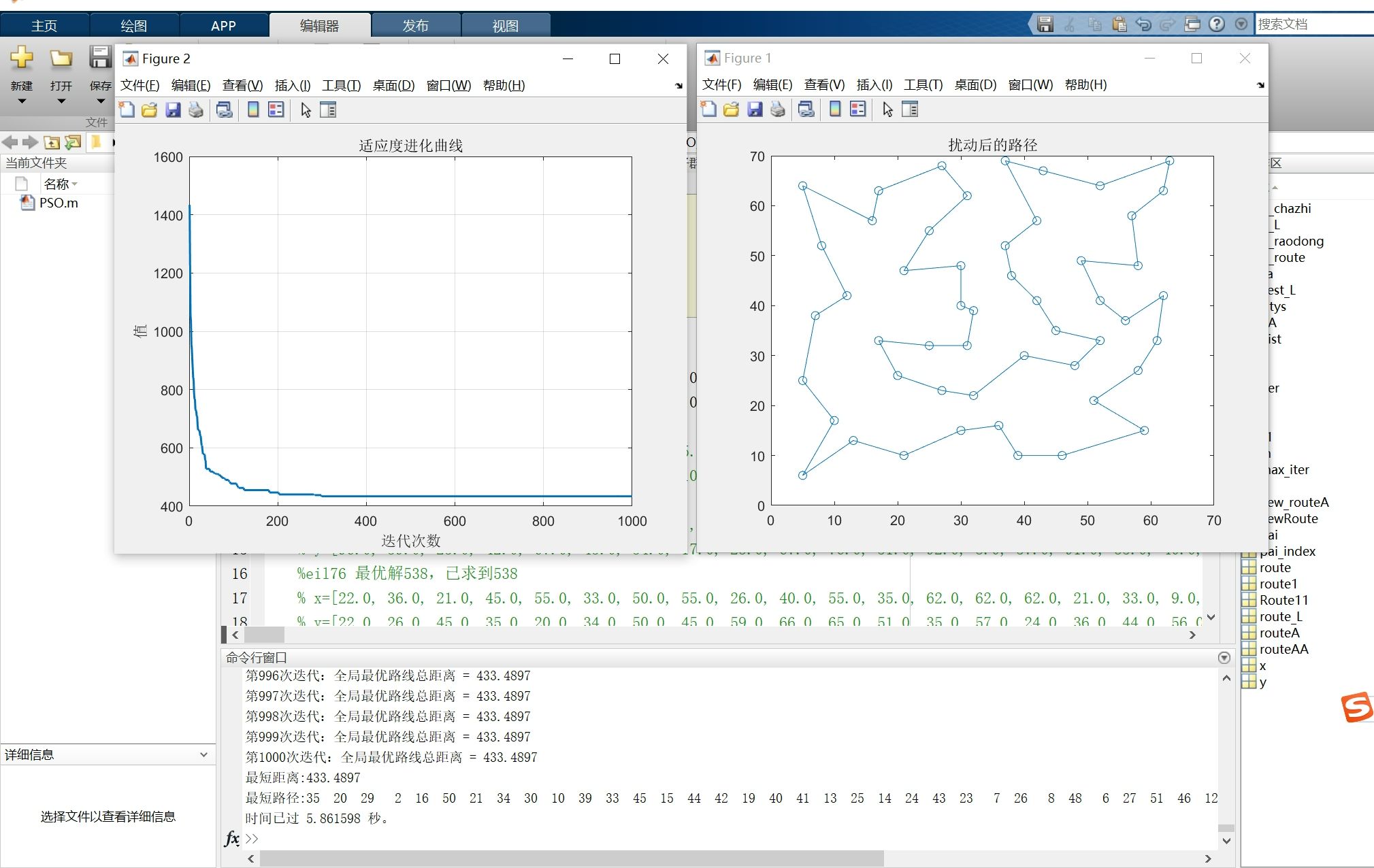Click the Paste clipboard icon in top toolbar
The width and height of the screenshot is (1374, 868).
[x=1119, y=24]
